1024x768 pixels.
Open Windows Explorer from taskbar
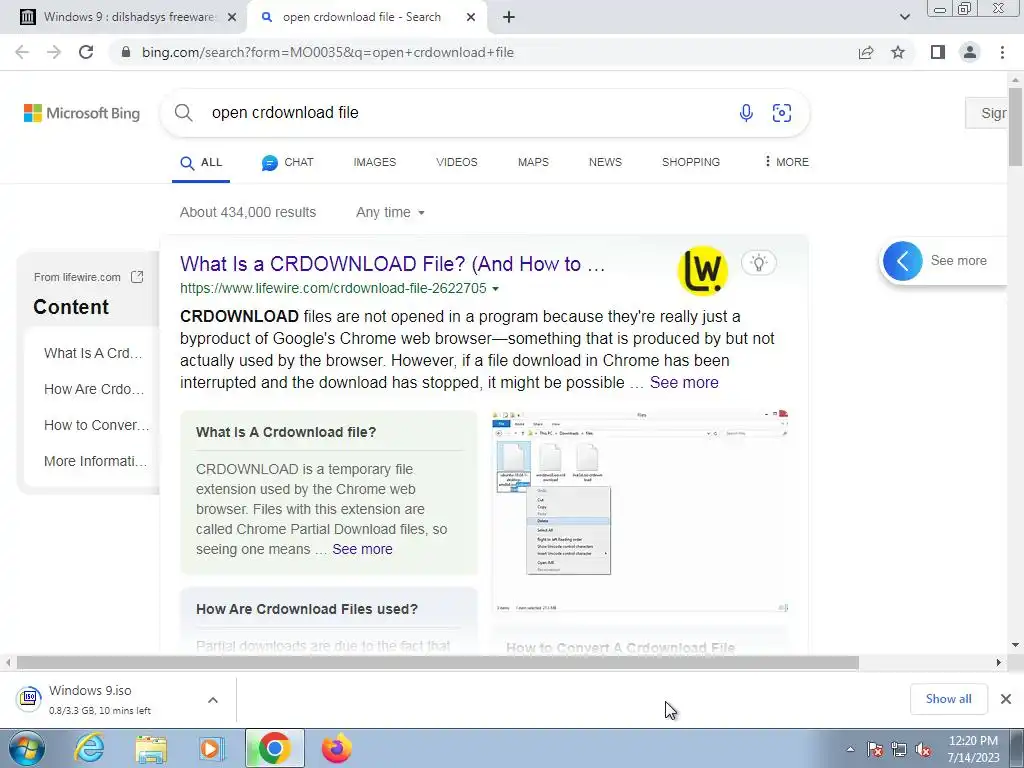151,749
